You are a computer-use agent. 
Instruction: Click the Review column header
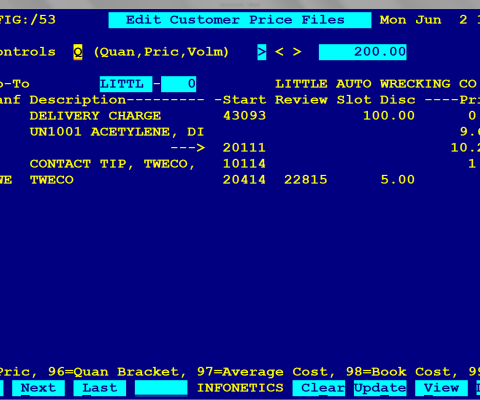(x=301, y=100)
